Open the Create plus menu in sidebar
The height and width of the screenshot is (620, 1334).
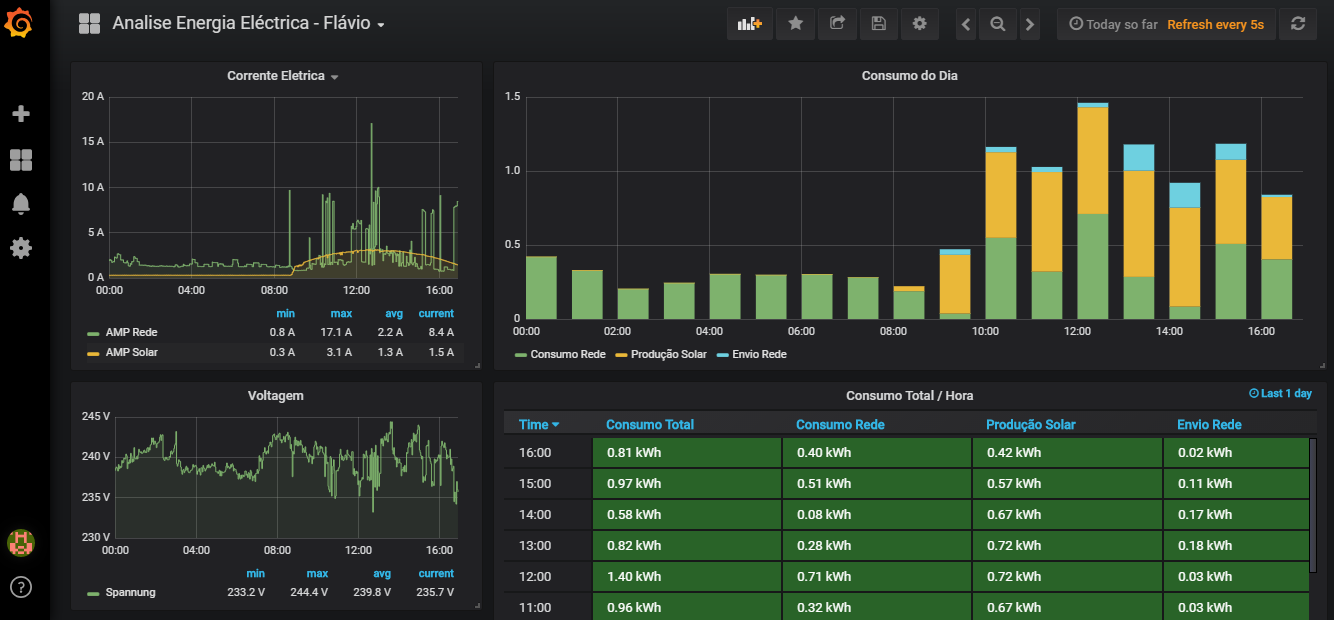coord(20,114)
